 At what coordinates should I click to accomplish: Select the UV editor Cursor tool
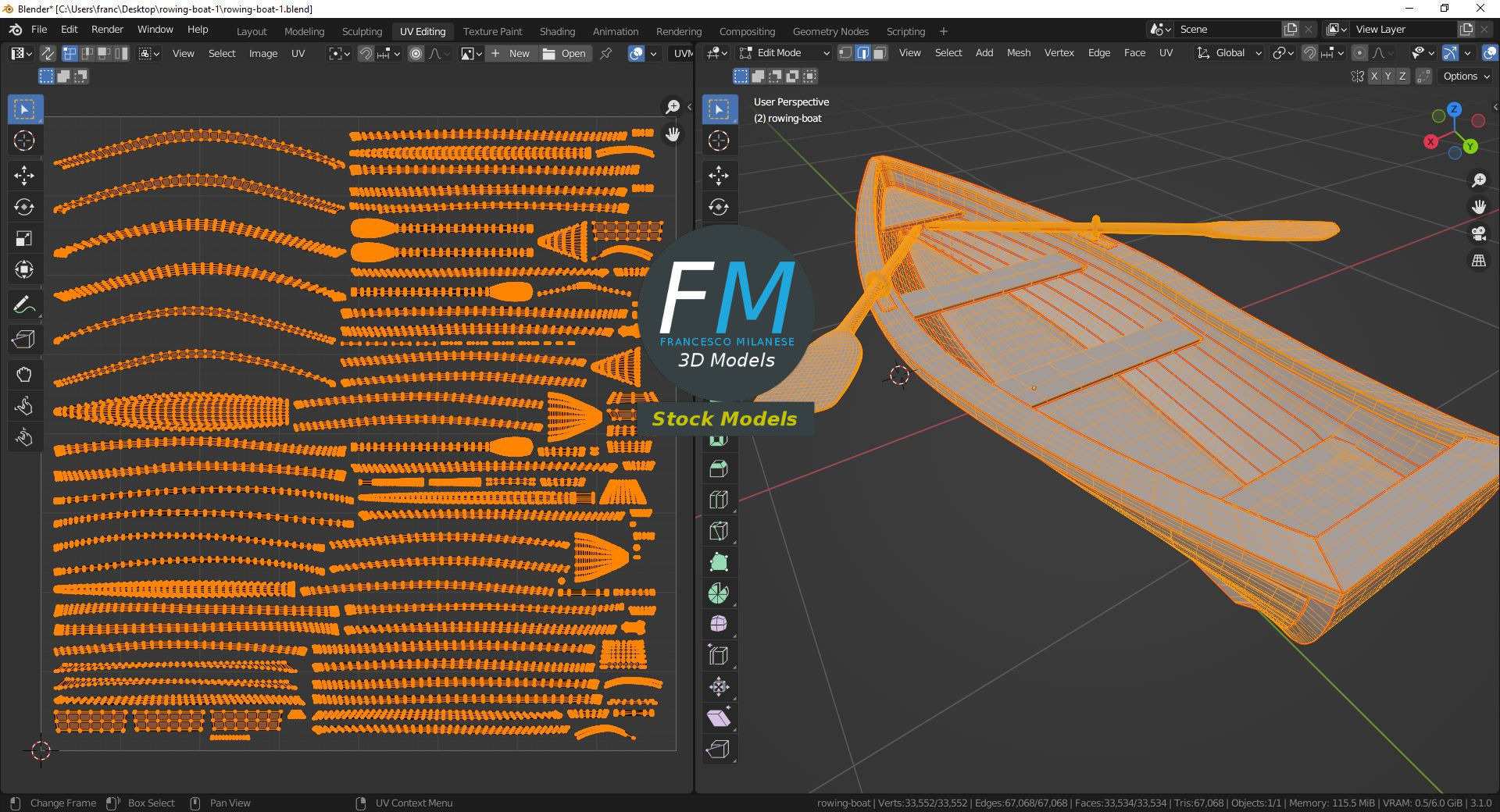[25, 141]
